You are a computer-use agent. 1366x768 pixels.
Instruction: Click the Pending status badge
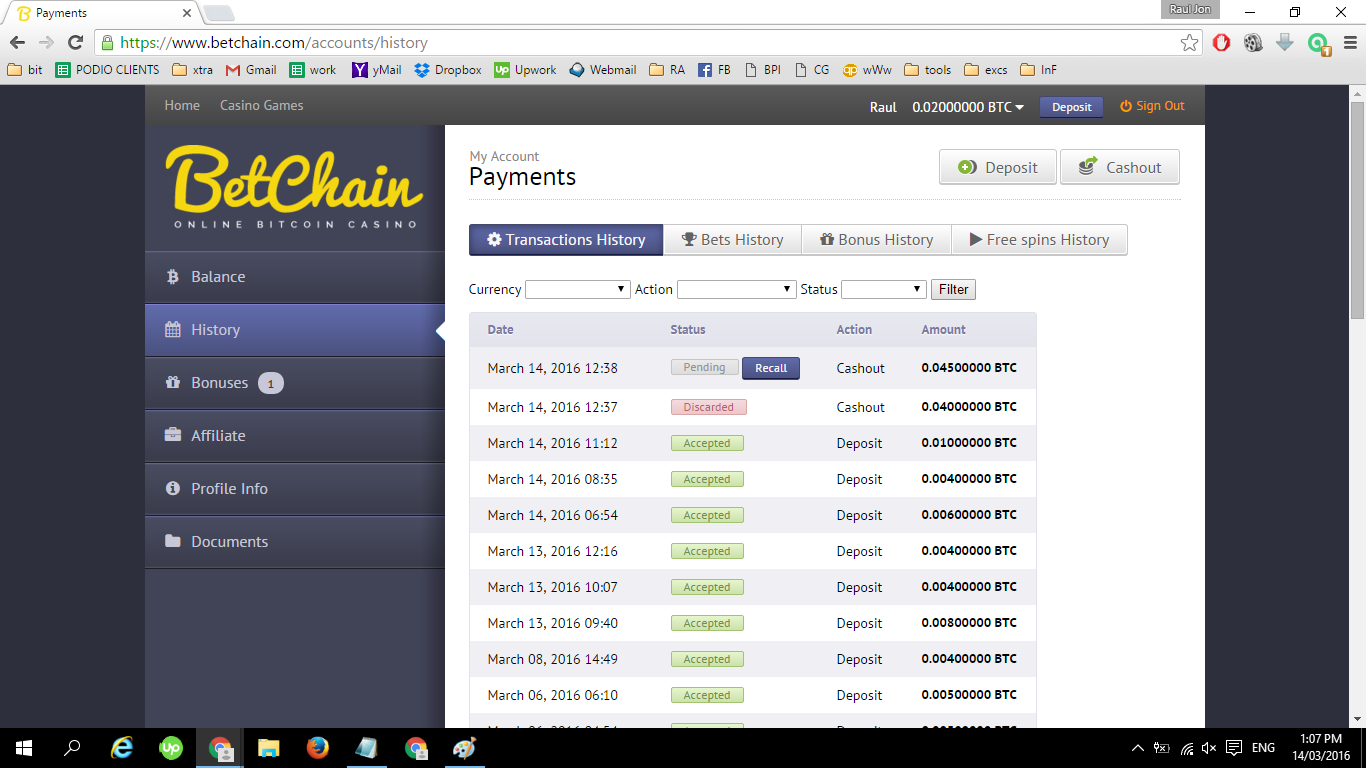[704, 368]
